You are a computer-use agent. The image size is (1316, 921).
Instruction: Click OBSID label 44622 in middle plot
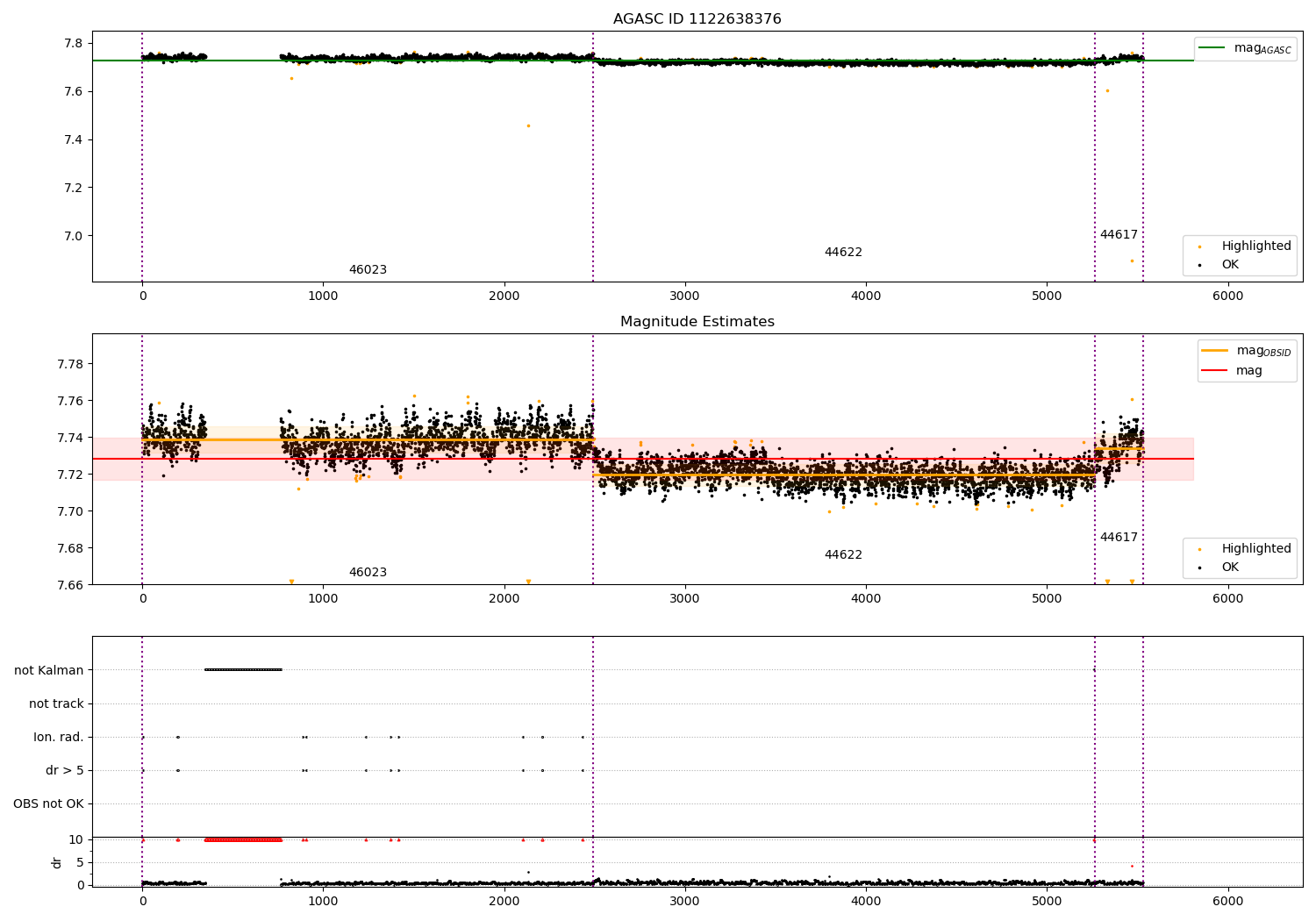(x=843, y=555)
